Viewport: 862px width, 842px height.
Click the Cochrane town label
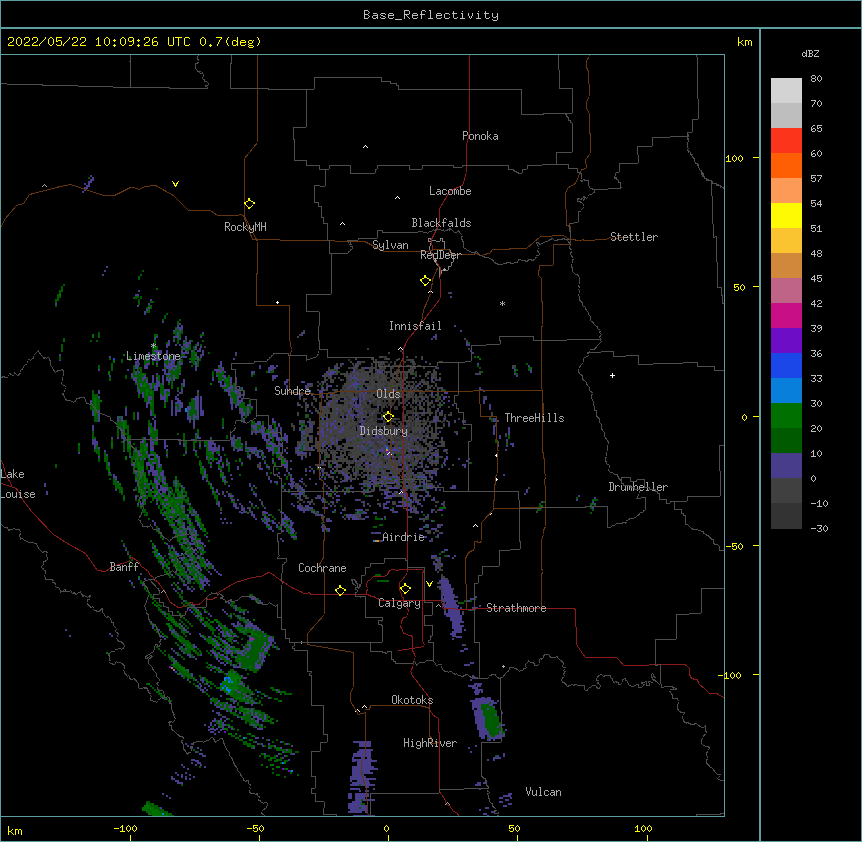[322, 568]
